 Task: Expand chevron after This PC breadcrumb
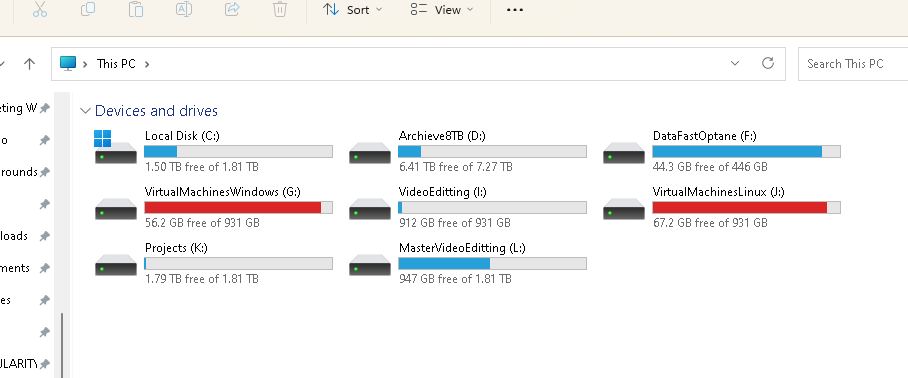tap(147, 64)
